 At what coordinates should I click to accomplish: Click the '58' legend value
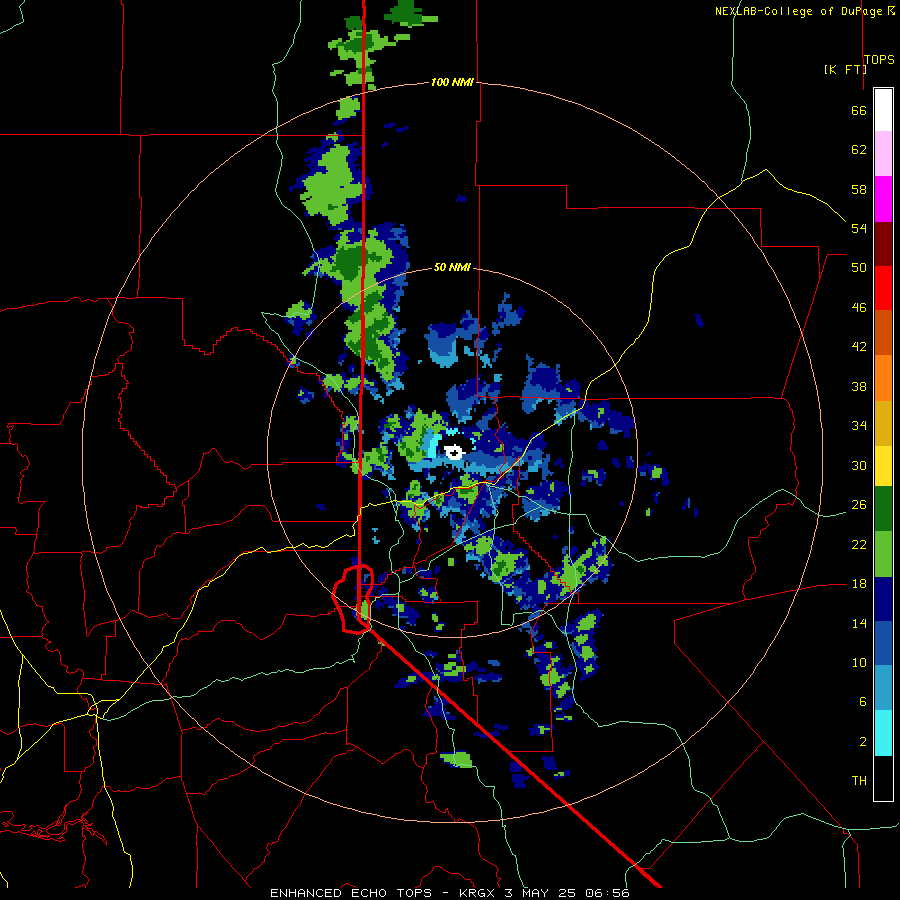859,189
